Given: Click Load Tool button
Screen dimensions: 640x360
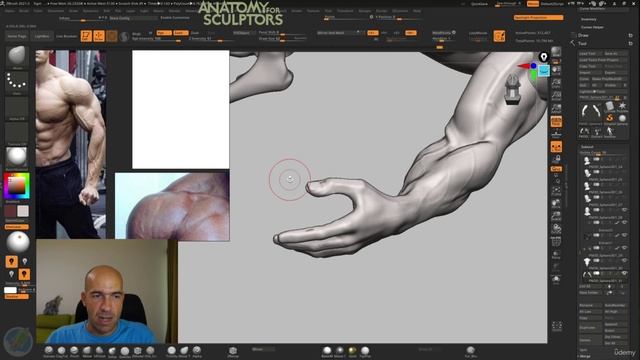Looking at the screenshot, I should tap(590, 53).
